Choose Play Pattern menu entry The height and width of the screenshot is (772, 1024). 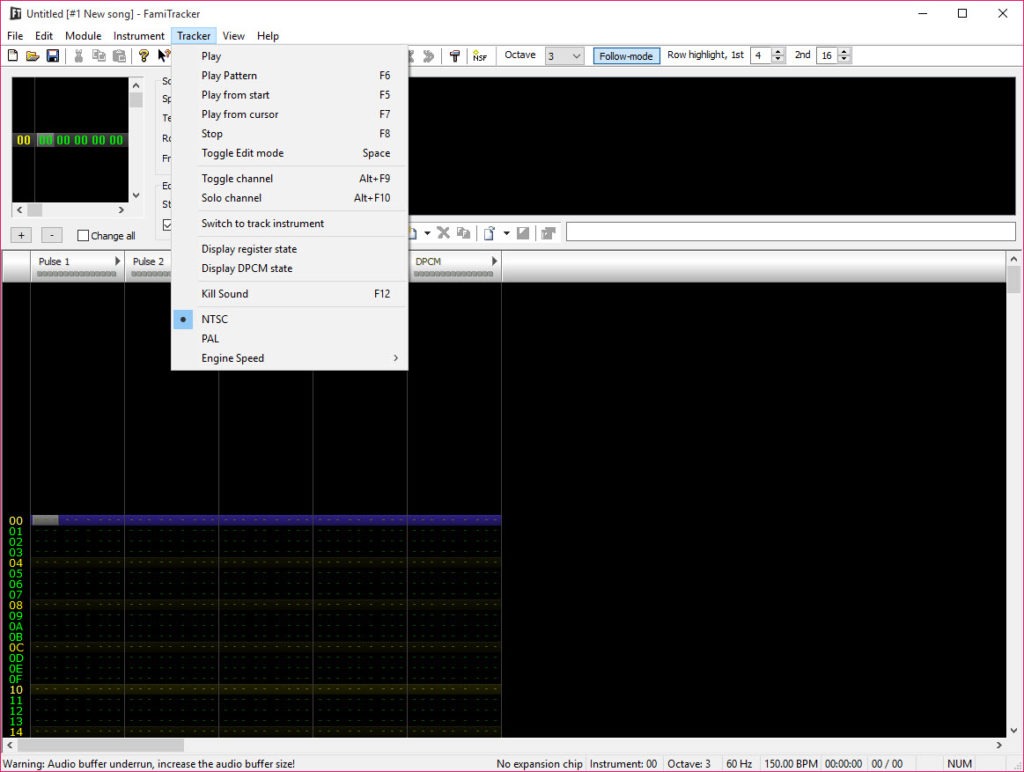[289, 76]
